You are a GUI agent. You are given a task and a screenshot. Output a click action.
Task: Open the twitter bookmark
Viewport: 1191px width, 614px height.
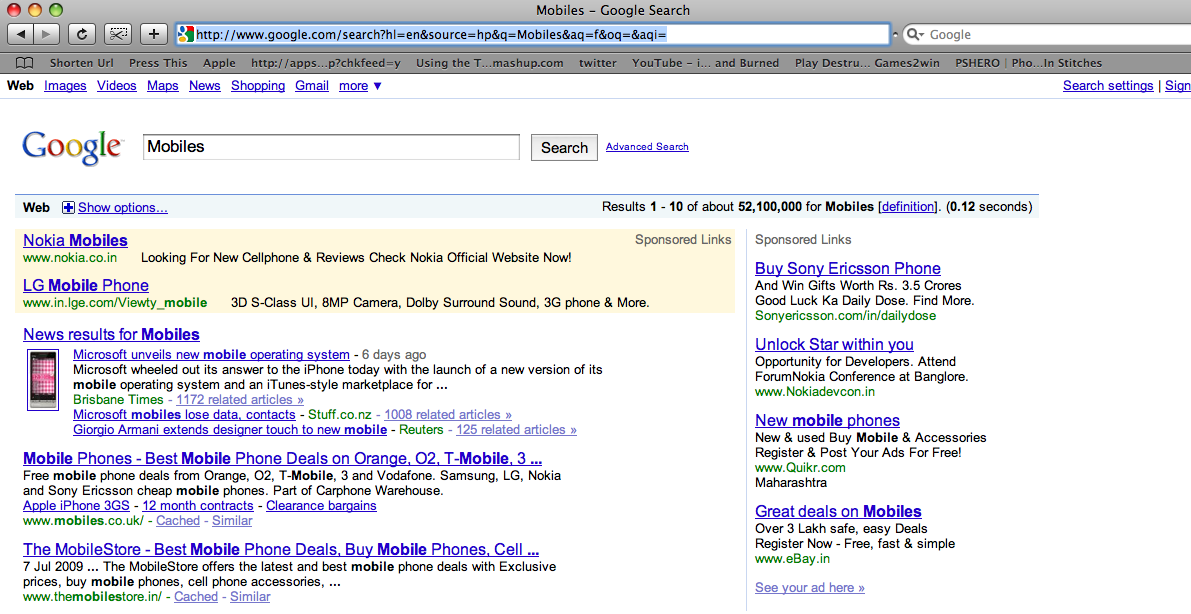pyautogui.click(x=598, y=63)
